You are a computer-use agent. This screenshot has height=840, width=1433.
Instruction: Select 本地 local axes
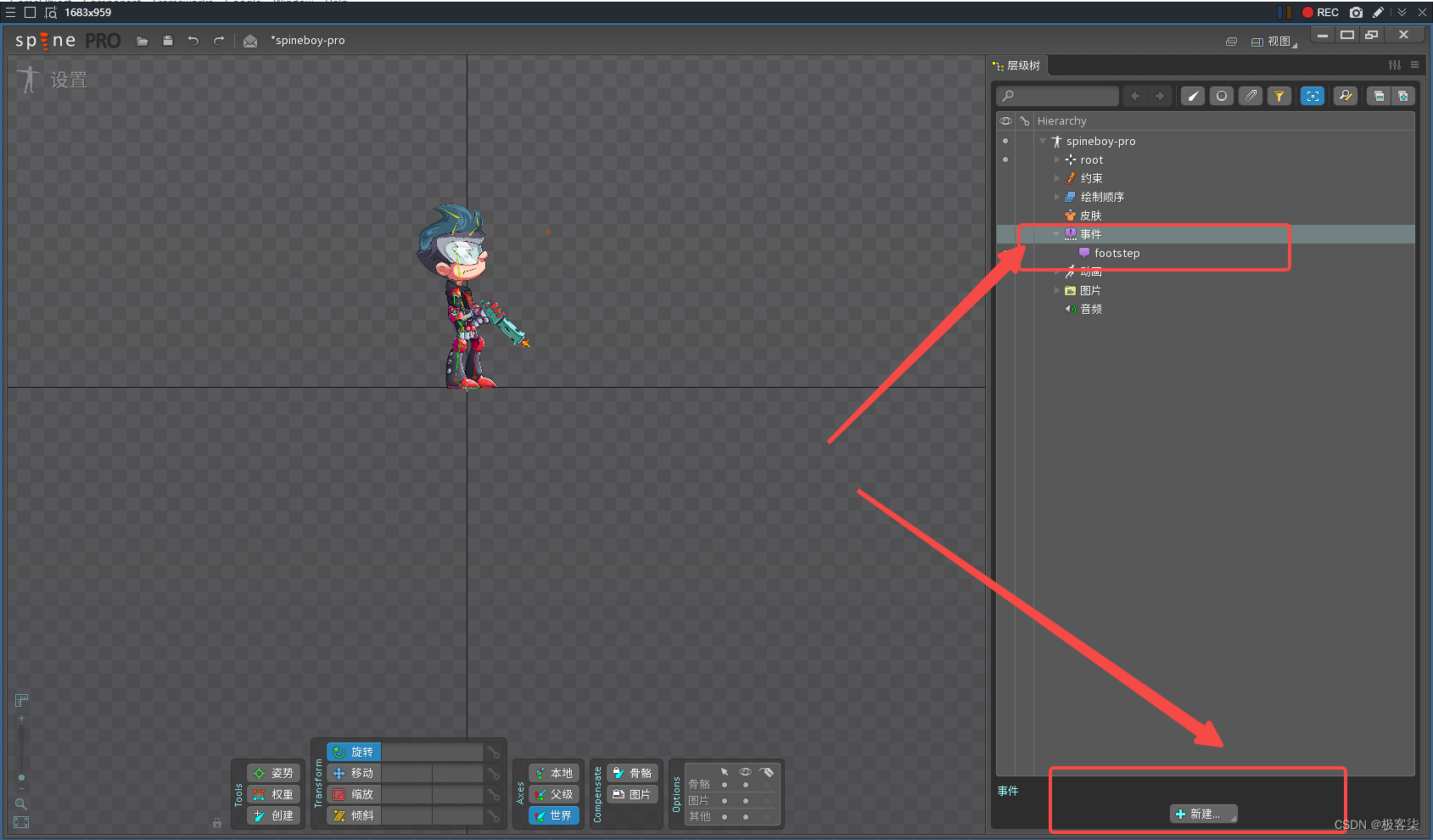click(x=554, y=774)
